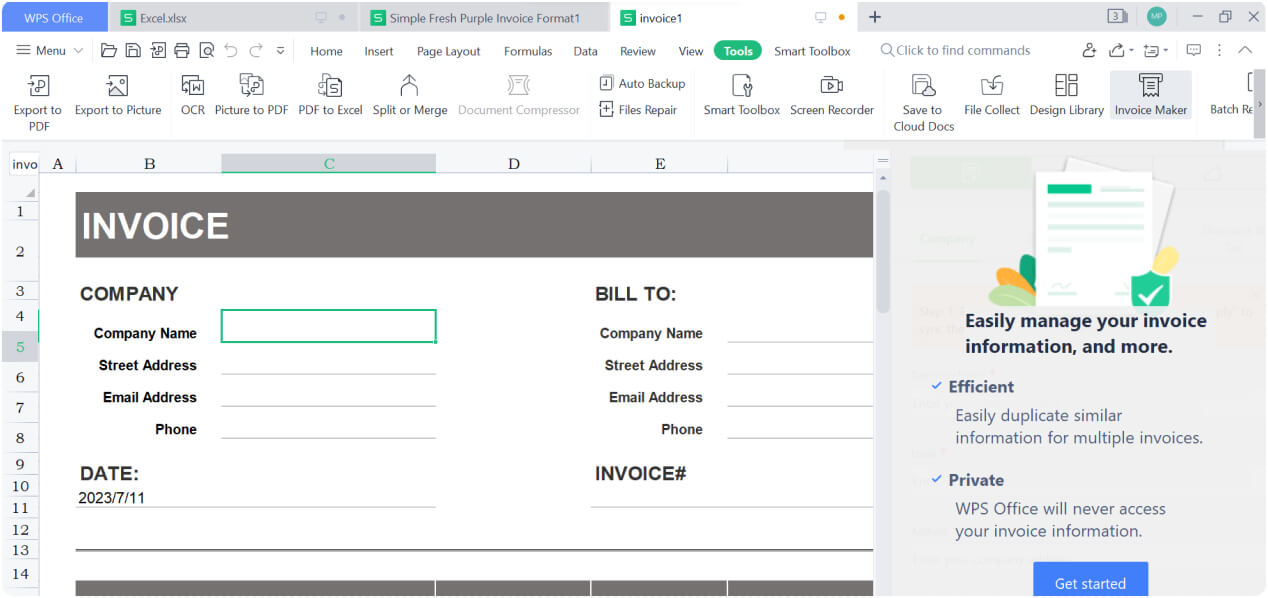Open the Design Library

[x=1066, y=95]
